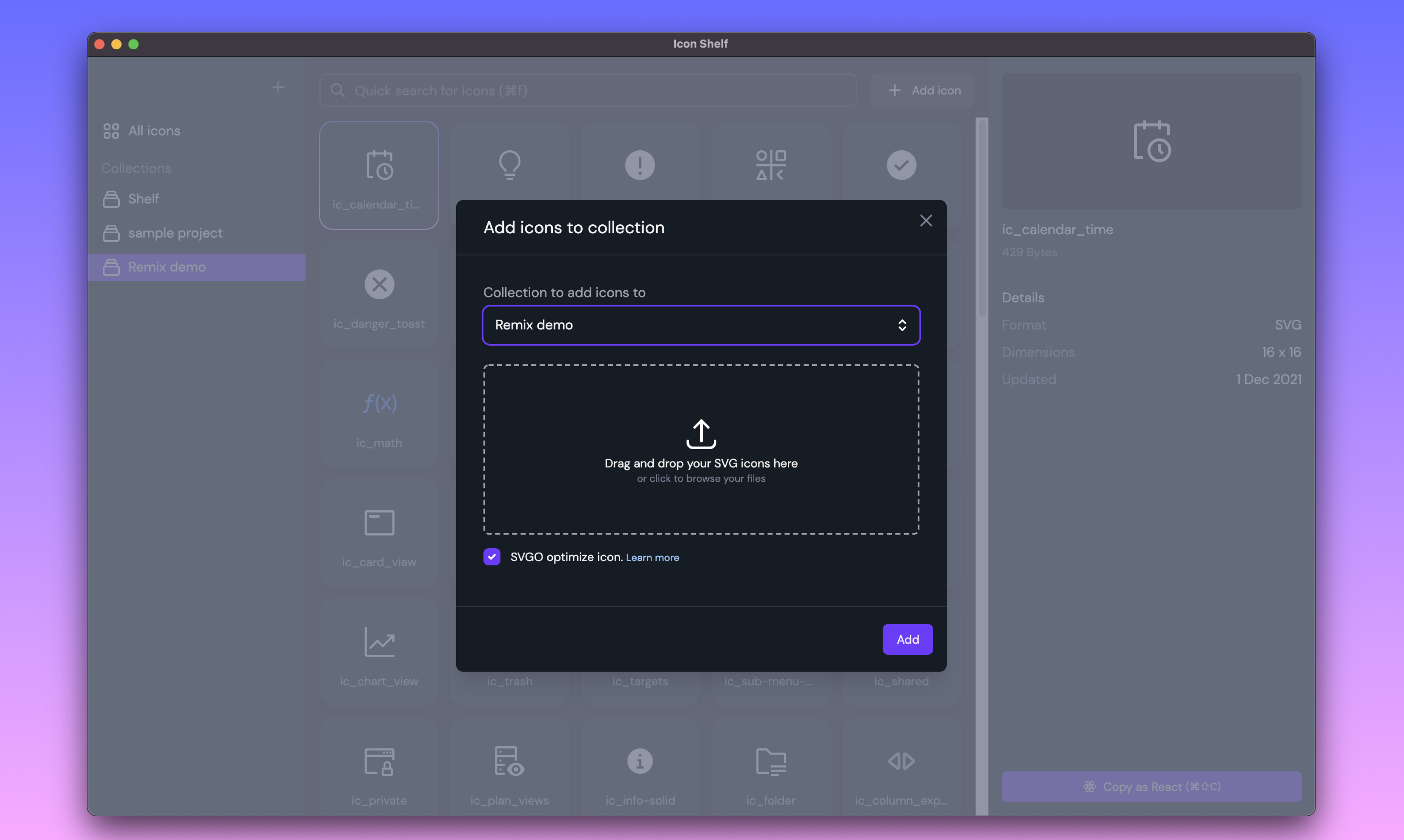
Task: Select the checkmark circle icon tile
Action: (x=901, y=165)
